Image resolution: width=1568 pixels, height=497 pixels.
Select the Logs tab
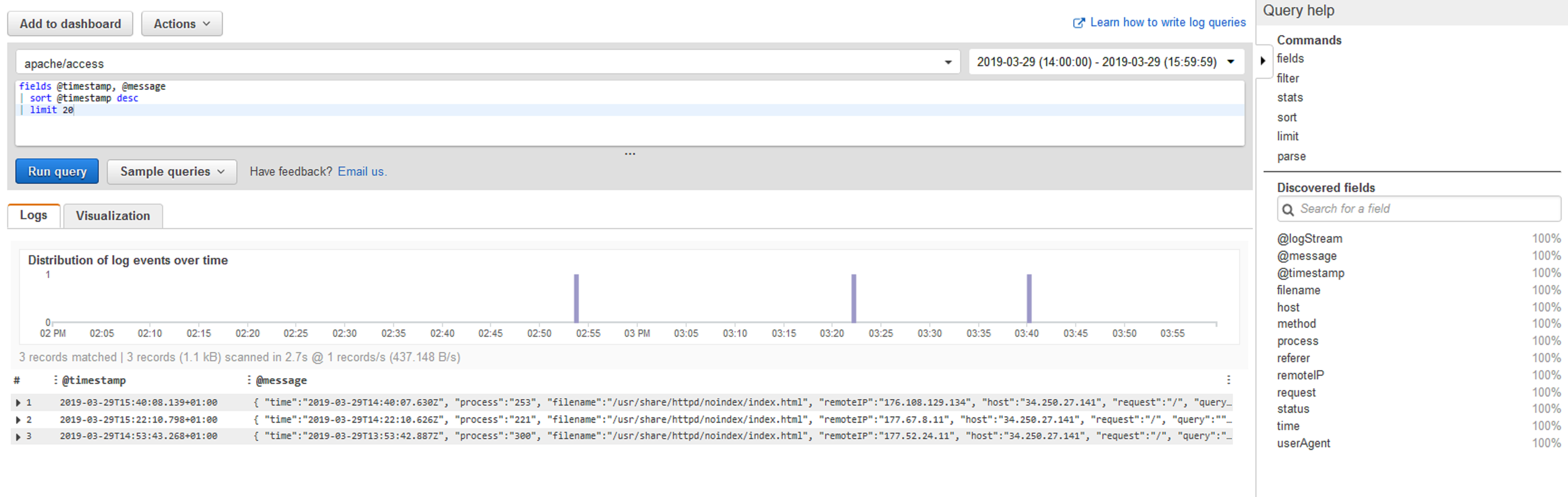34,215
